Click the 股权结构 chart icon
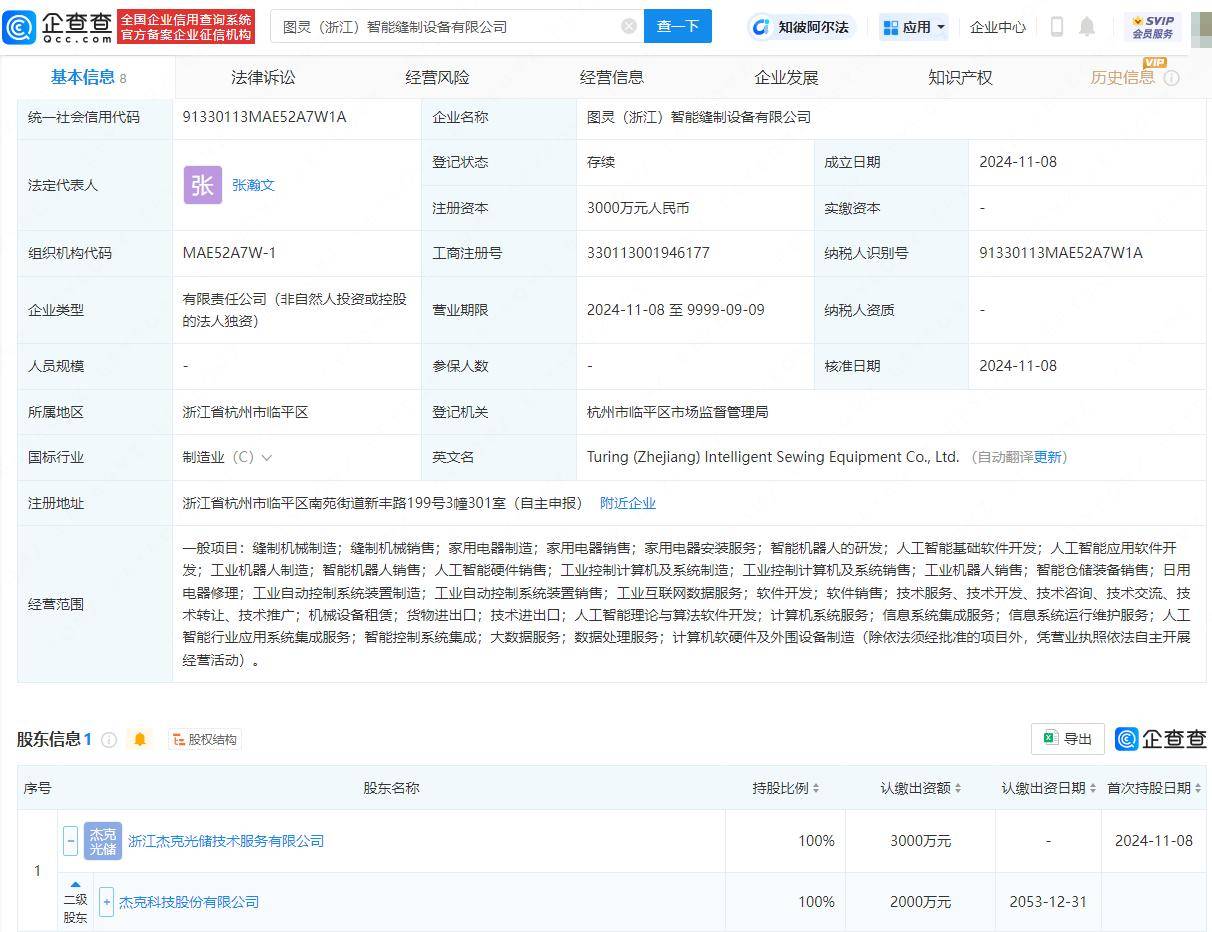This screenshot has width=1212, height=932. 176,739
